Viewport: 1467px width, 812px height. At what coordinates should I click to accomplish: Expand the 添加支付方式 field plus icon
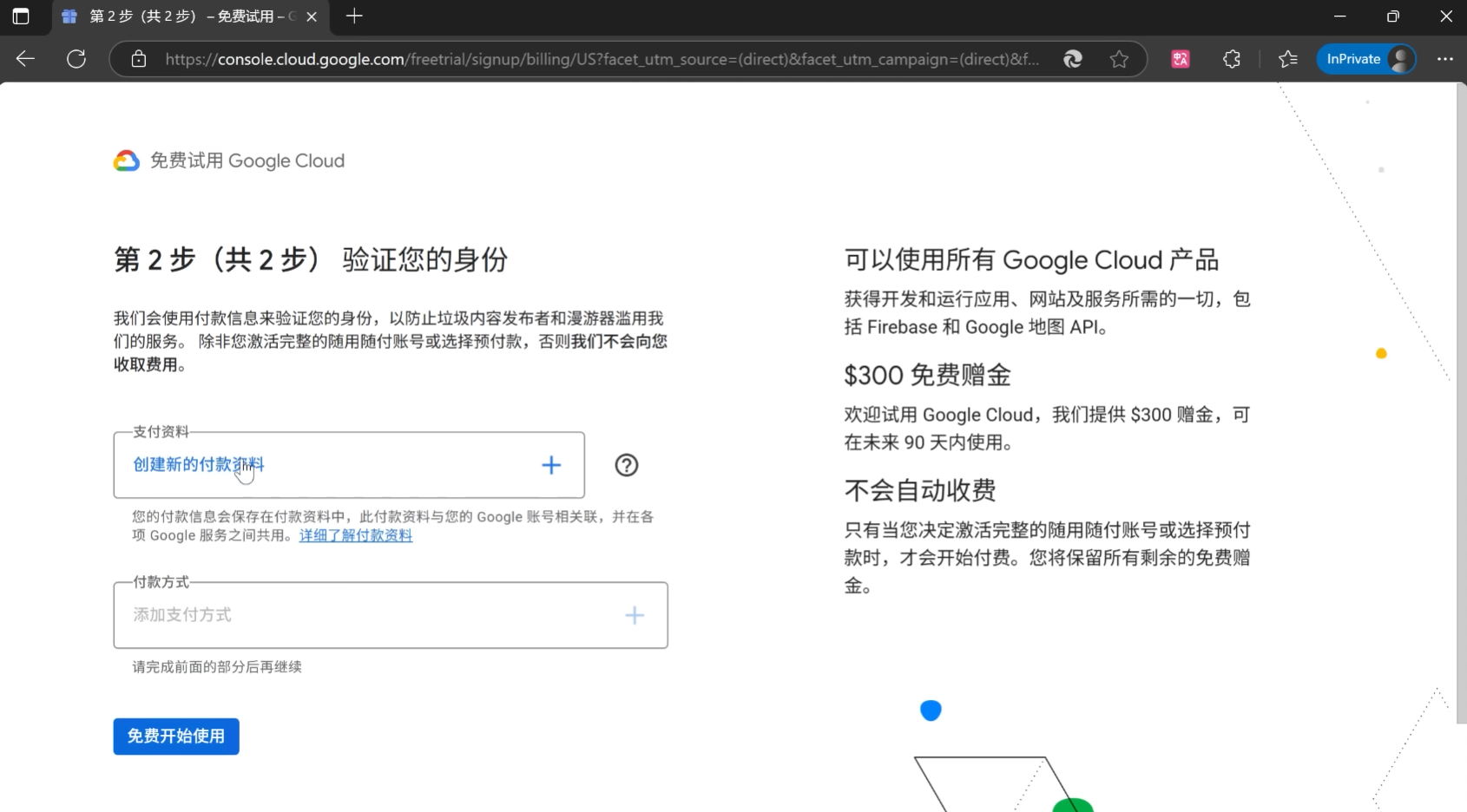635,615
